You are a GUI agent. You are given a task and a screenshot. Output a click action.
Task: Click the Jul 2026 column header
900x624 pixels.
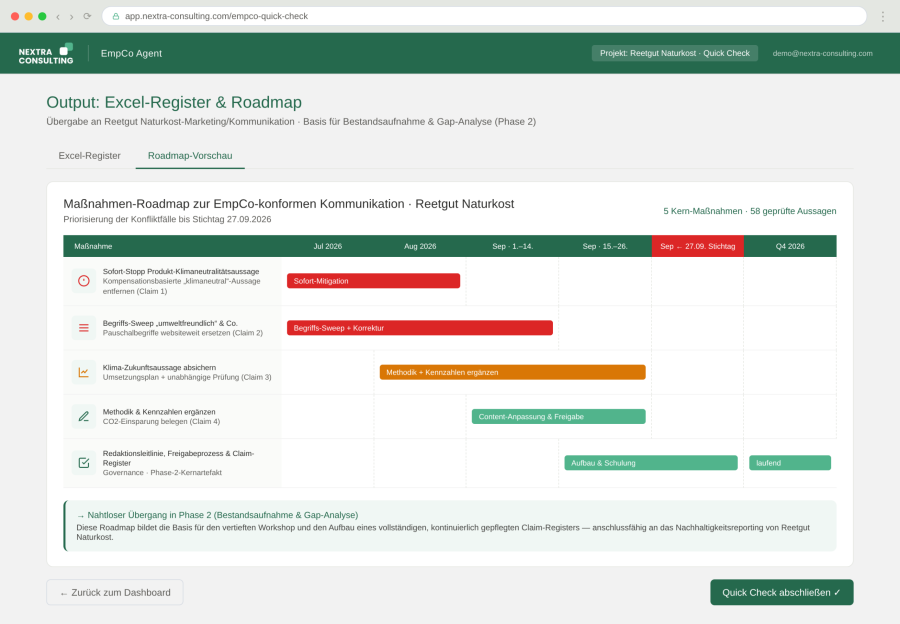click(x=328, y=246)
